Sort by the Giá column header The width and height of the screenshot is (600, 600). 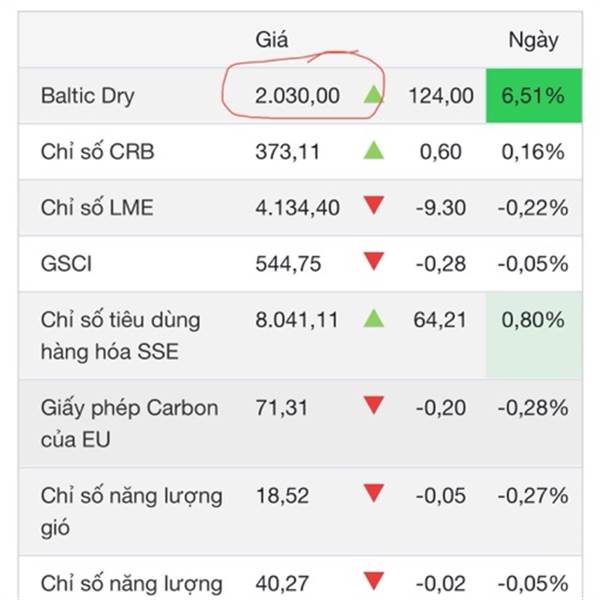(x=271, y=39)
